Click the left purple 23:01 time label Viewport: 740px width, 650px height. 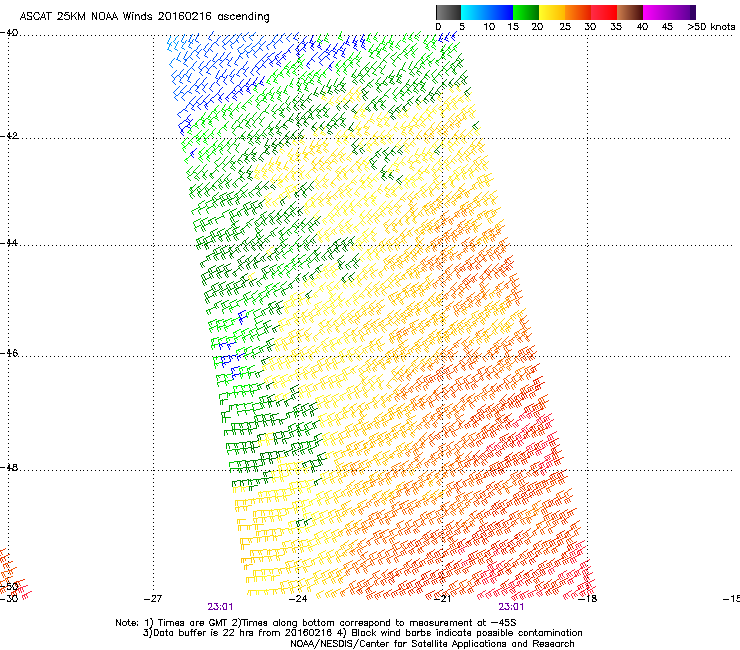(220, 607)
